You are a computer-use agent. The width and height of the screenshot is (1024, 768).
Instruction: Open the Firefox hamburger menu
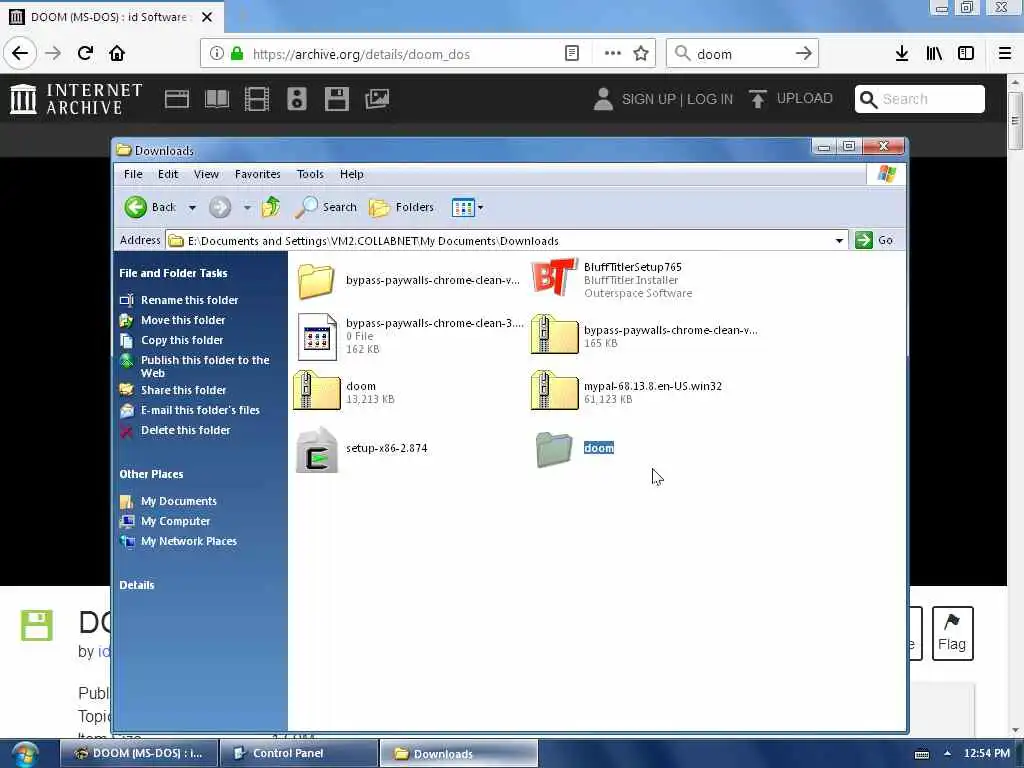(x=1005, y=54)
